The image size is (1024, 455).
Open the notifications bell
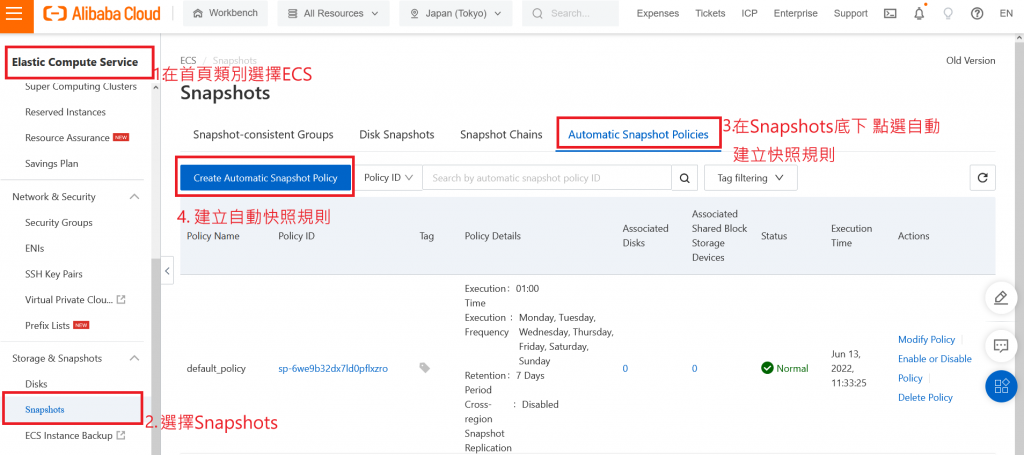pyautogui.click(x=920, y=13)
